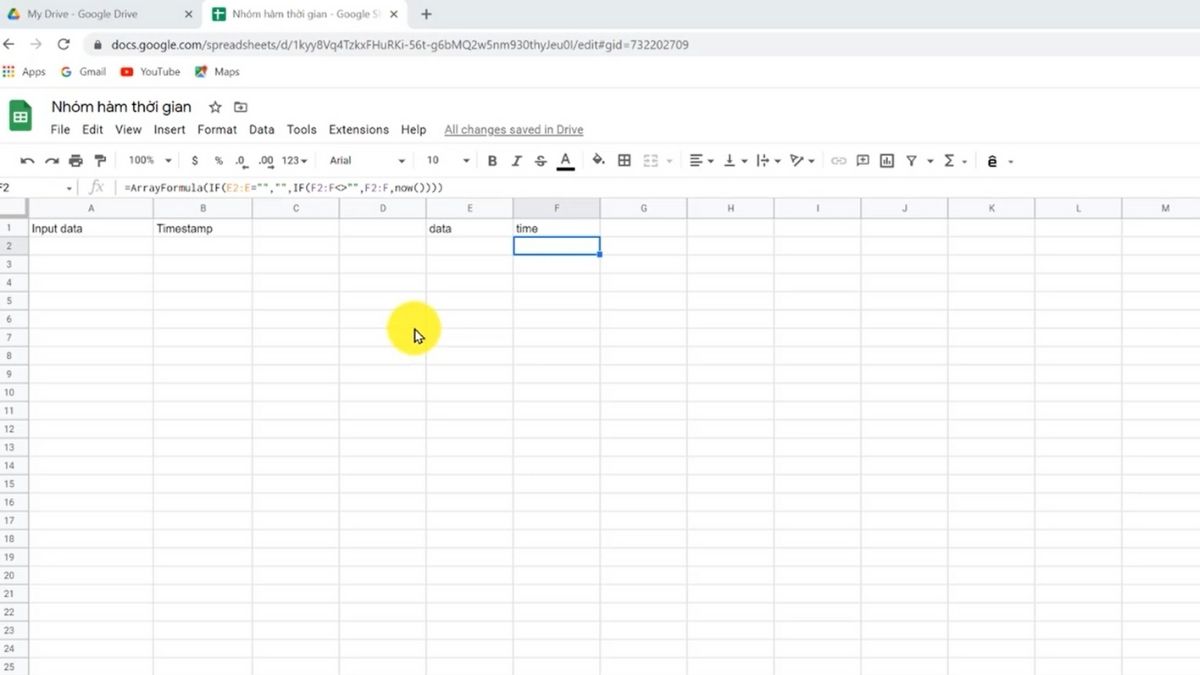Insert a chart using toolbar icon

[887, 161]
